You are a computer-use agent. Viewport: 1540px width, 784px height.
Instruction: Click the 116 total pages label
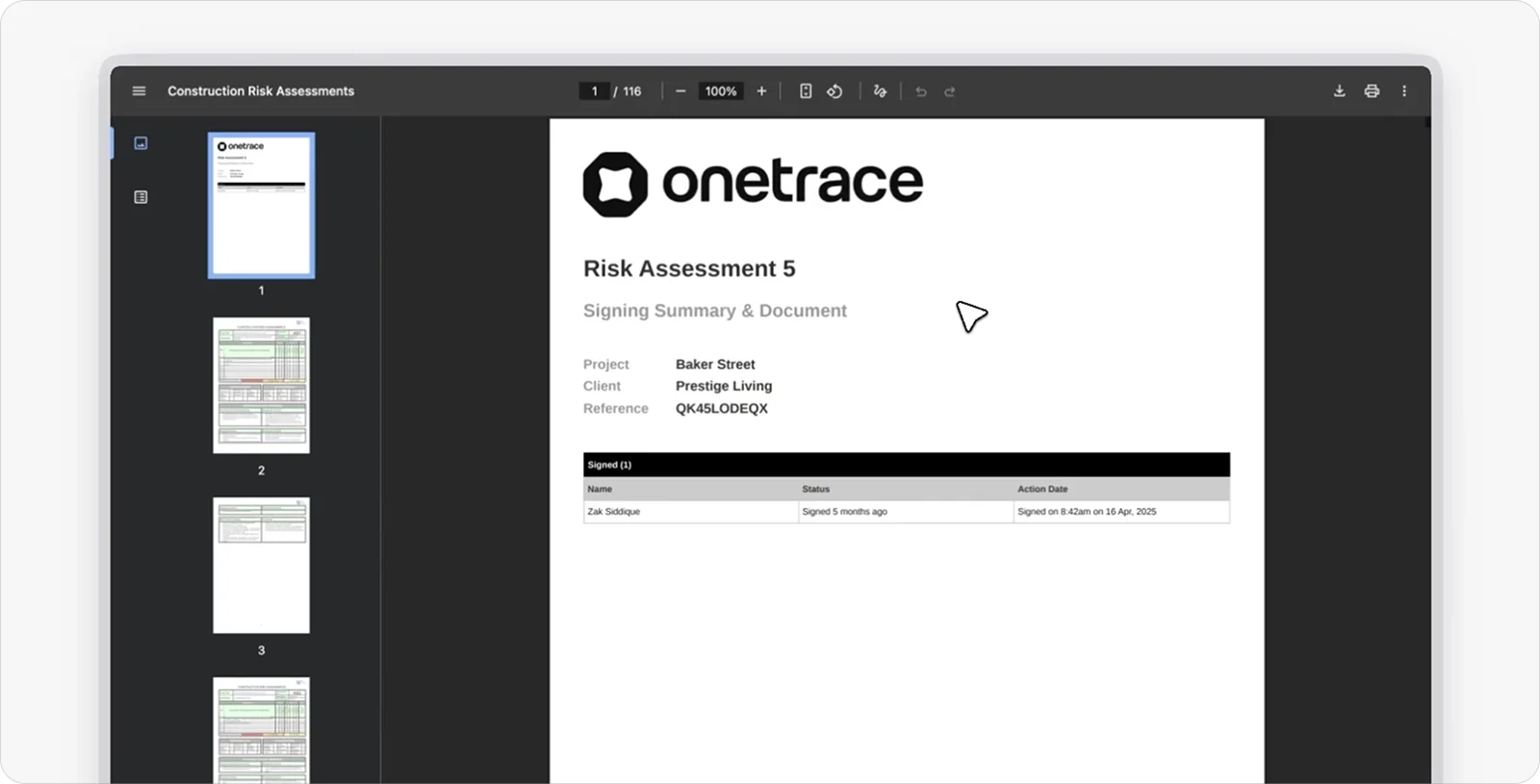click(x=631, y=91)
